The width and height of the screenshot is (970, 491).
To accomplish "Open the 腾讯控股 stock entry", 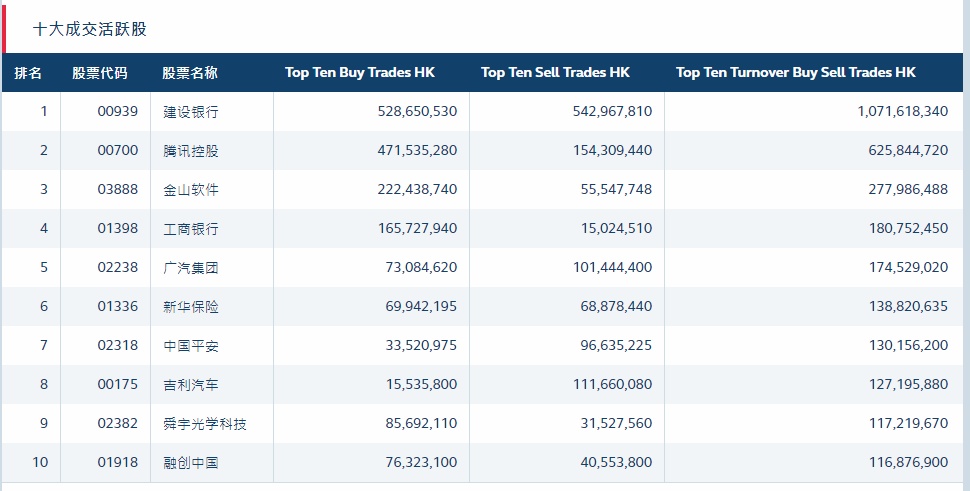I will pos(191,151).
